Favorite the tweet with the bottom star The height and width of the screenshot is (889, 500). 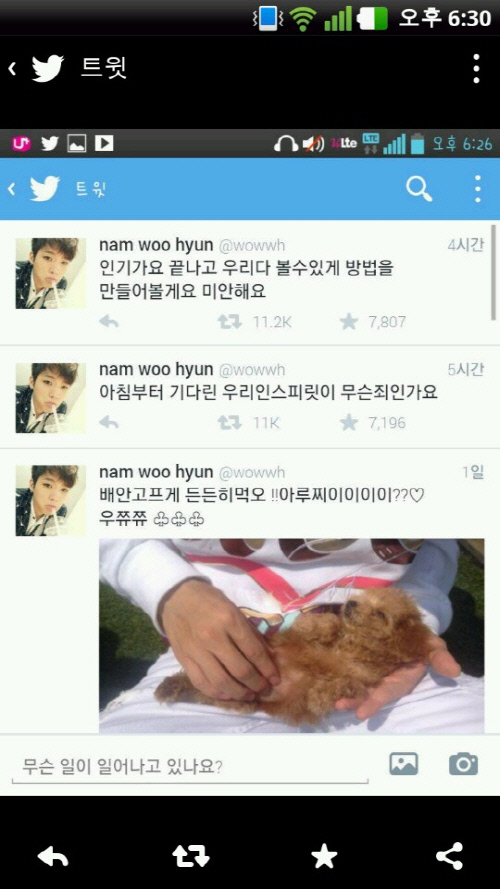(324, 856)
